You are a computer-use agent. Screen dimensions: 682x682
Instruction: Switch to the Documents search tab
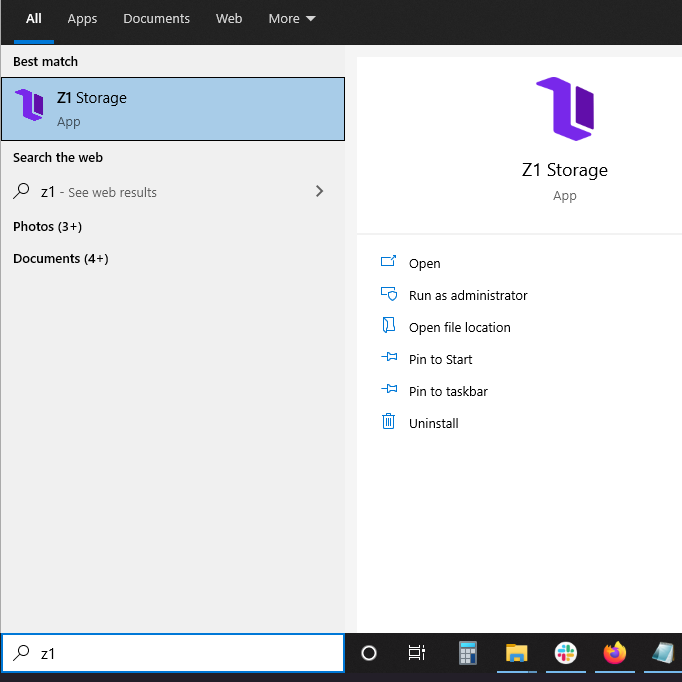click(x=156, y=19)
